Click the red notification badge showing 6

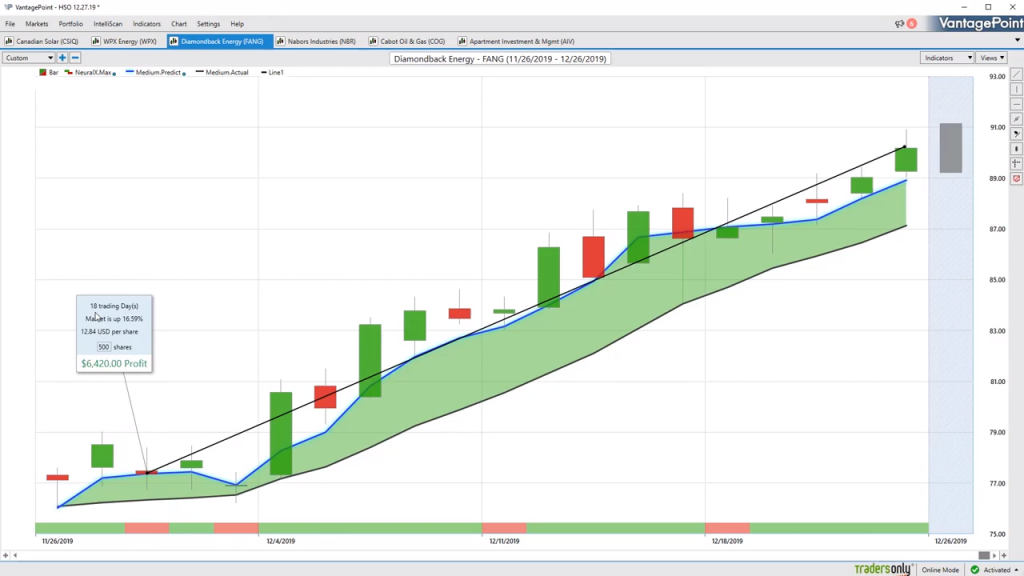(x=912, y=24)
